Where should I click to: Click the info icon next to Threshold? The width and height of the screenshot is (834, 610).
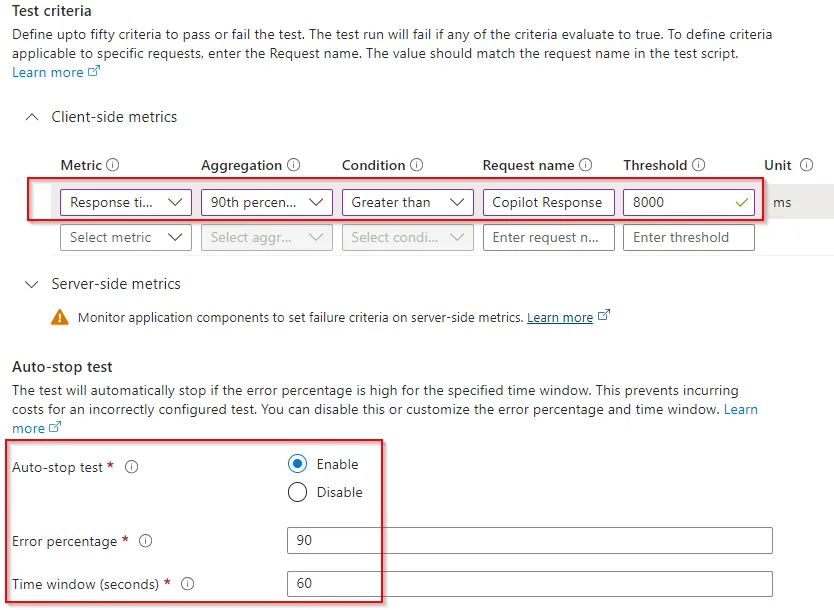click(699, 166)
